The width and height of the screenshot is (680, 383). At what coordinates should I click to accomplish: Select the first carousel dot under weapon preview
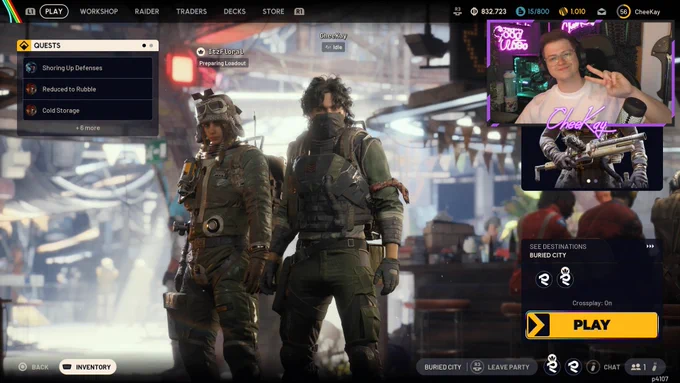point(588,181)
